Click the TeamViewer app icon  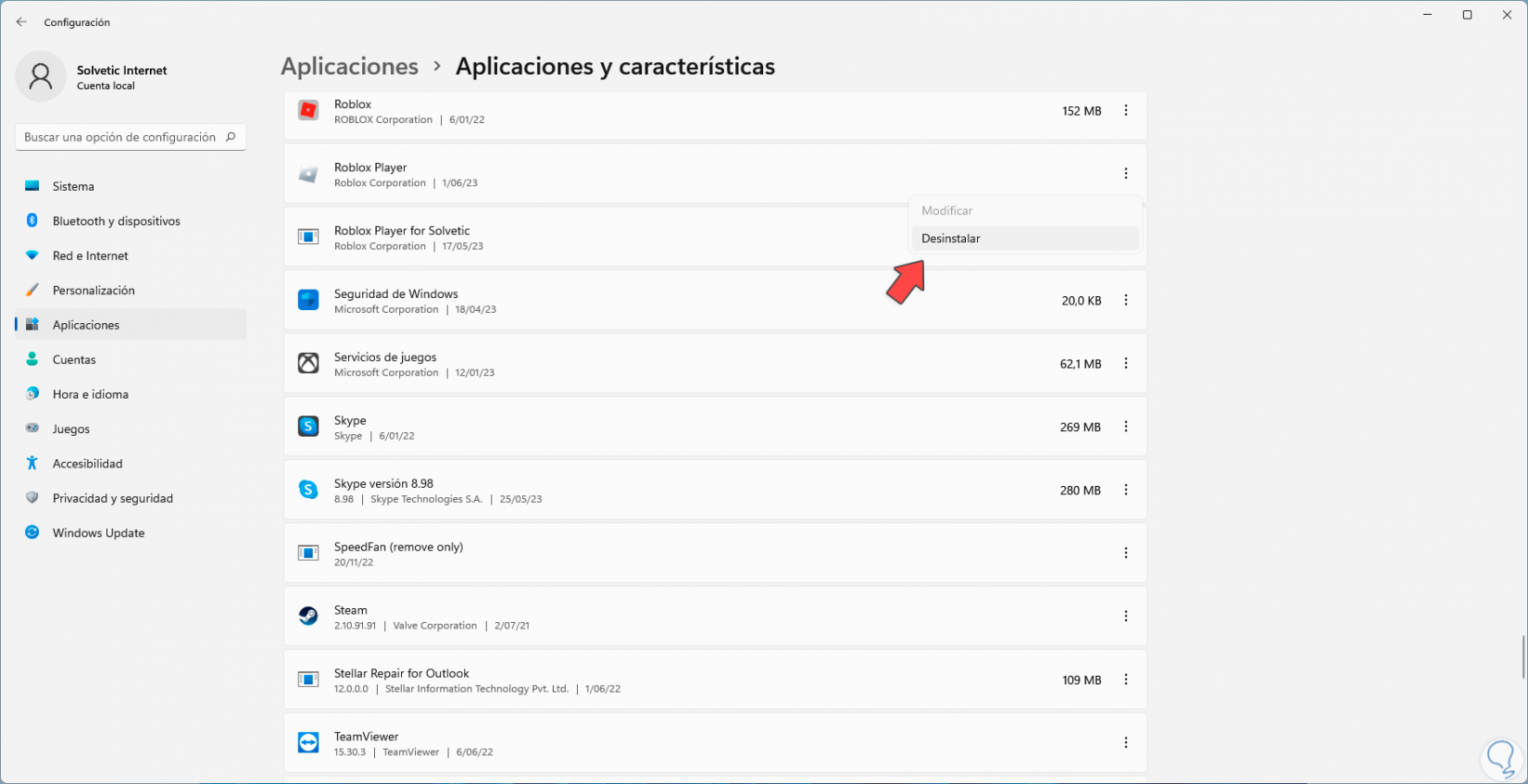tap(308, 742)
